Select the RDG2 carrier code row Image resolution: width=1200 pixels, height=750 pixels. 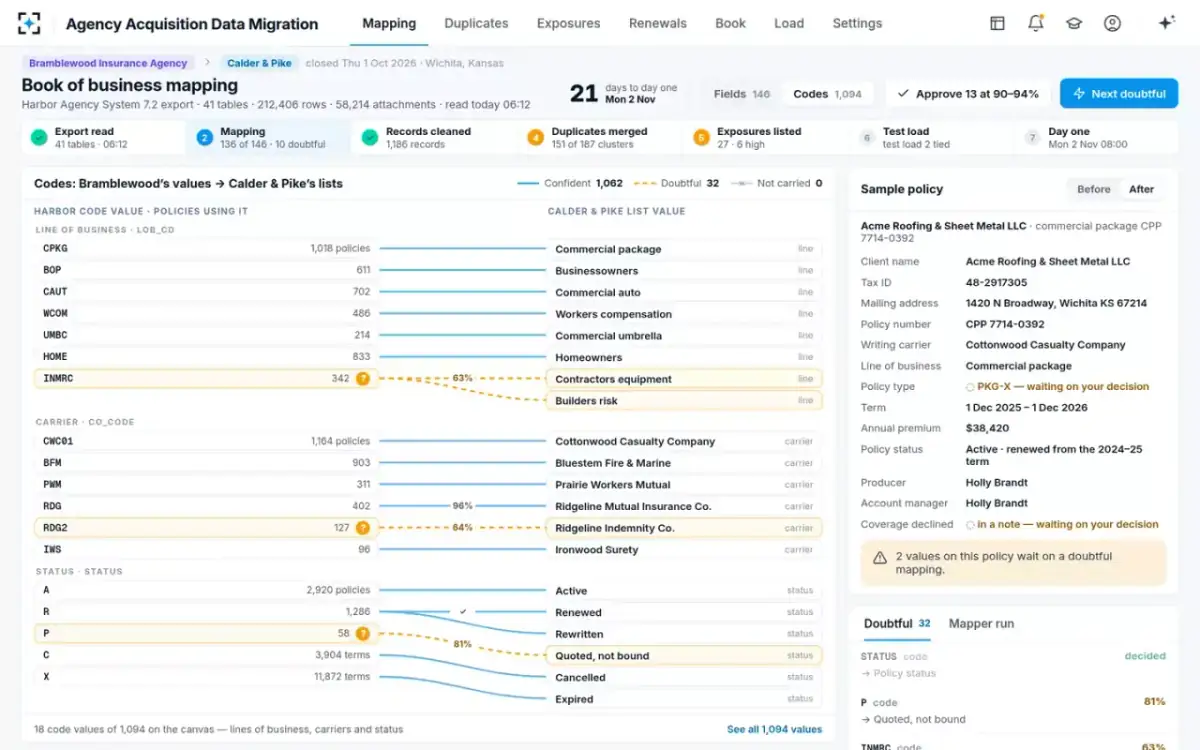(206, 528)
